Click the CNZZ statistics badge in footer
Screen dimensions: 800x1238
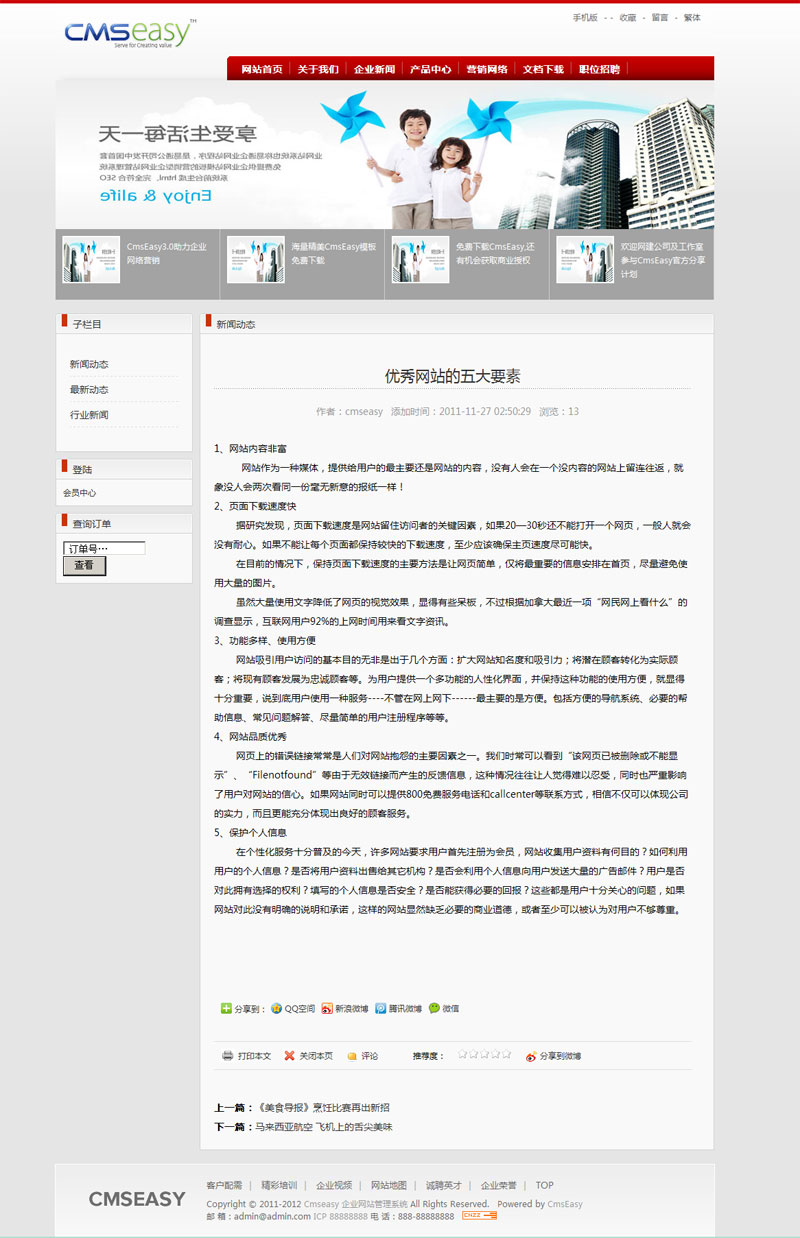coord(479,1216)
